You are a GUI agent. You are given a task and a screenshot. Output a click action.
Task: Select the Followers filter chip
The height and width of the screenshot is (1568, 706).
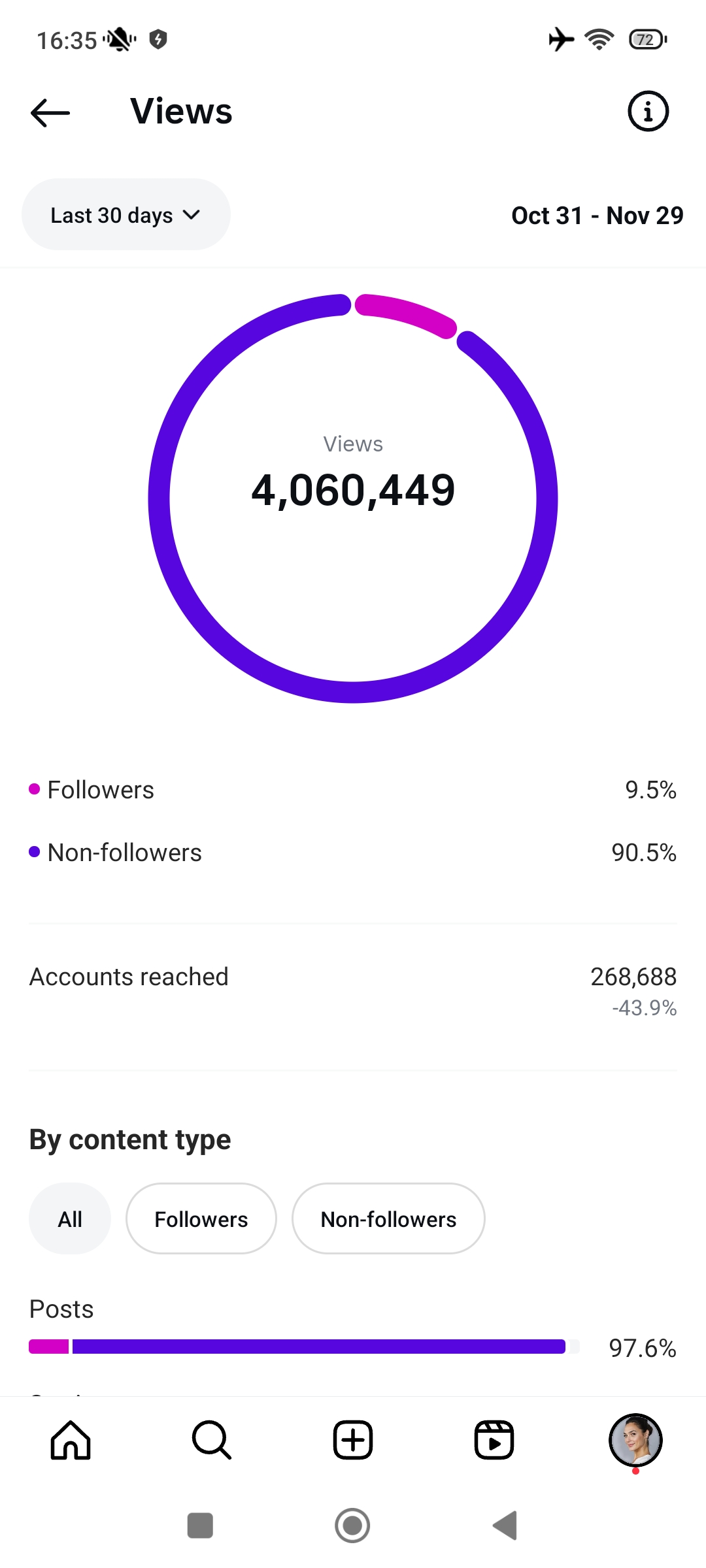201,1219
